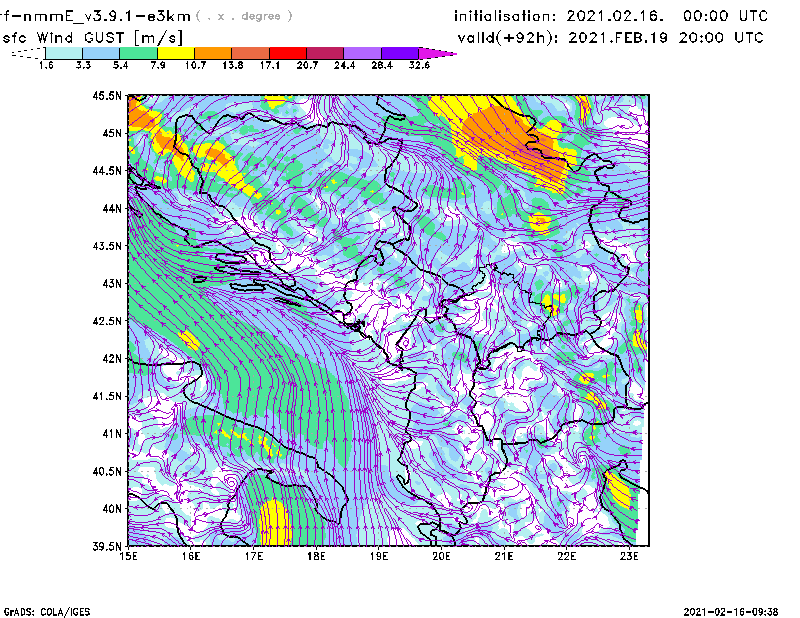Click the magenta arrow end of legend
This screenshot has height=618, width=800.
[437, 53]
